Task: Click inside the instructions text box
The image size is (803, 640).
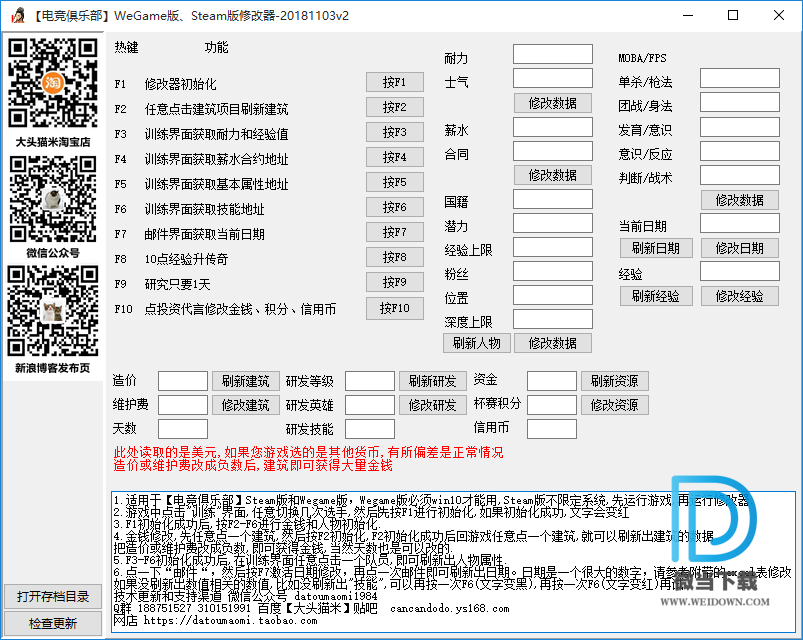Action: click(453, 562)
